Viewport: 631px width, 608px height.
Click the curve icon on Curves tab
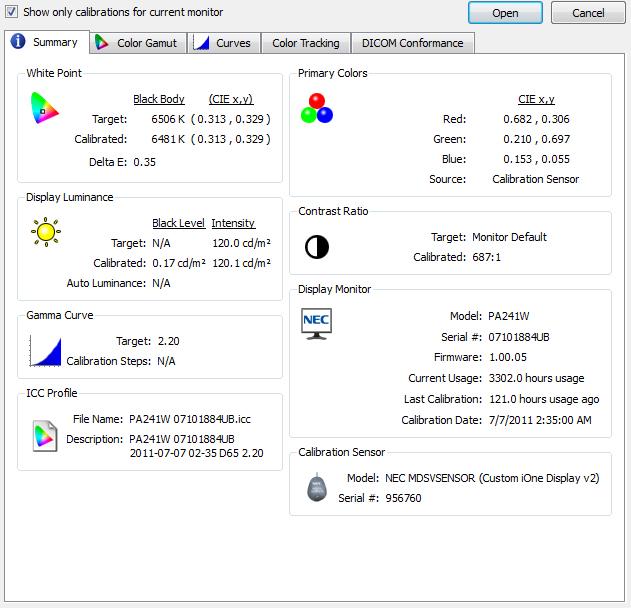tap(201, 42)
